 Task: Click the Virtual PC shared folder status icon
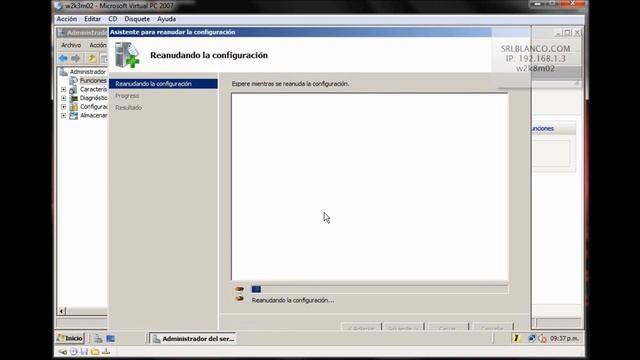point(95,351)
